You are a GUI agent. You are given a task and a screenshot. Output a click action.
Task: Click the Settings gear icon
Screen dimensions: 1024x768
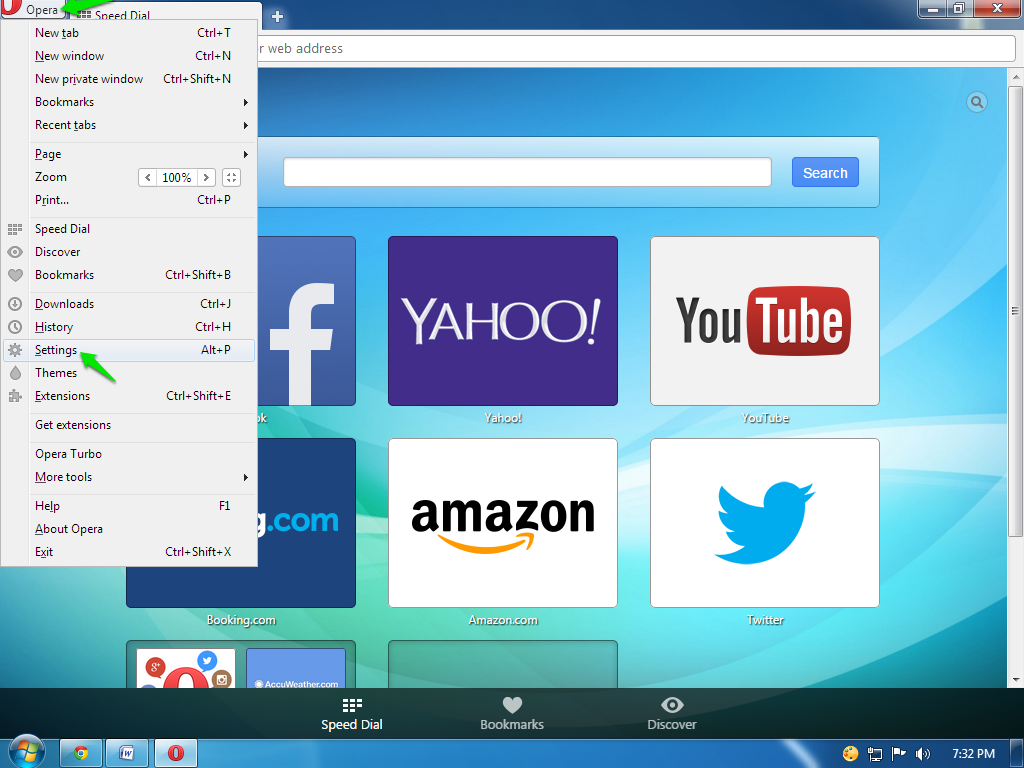15,350
